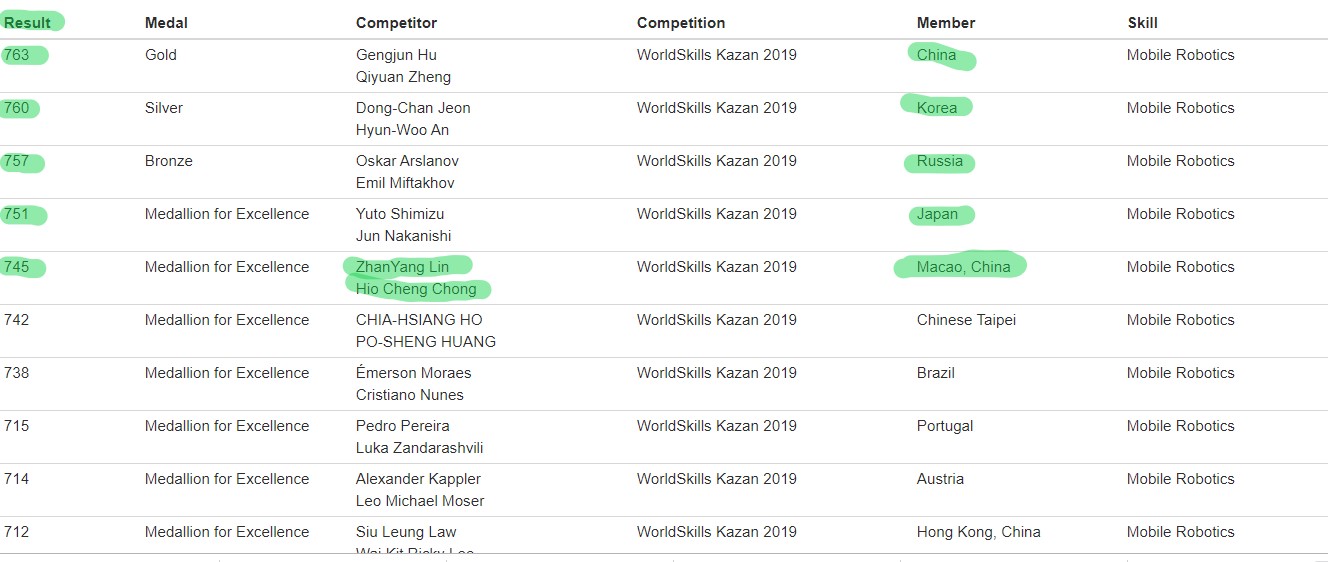Click the Competitor column header
Viewport: 1328px width, 562px height.
[396, 23]
